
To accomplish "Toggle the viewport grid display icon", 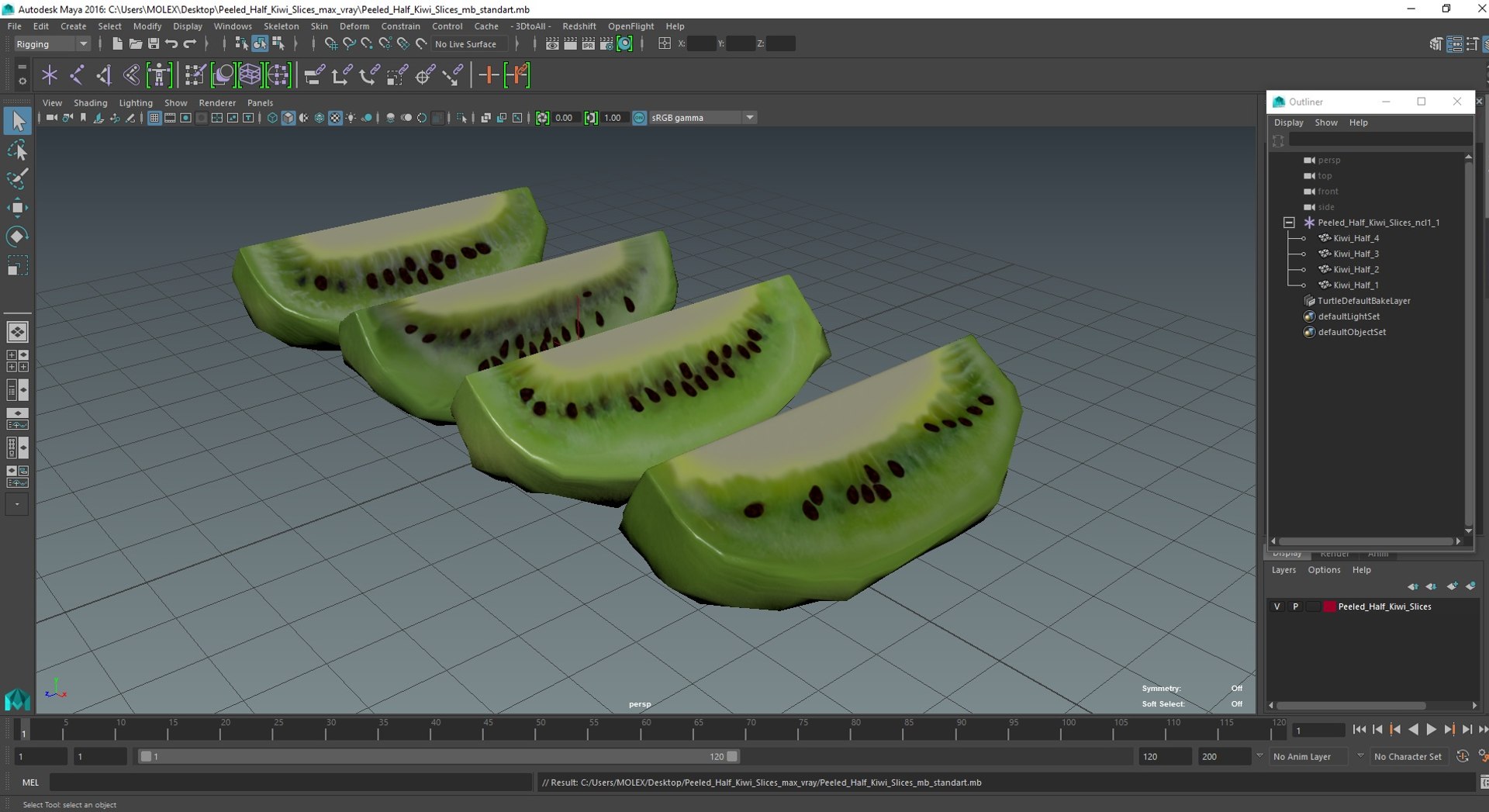I will point(154,118).
